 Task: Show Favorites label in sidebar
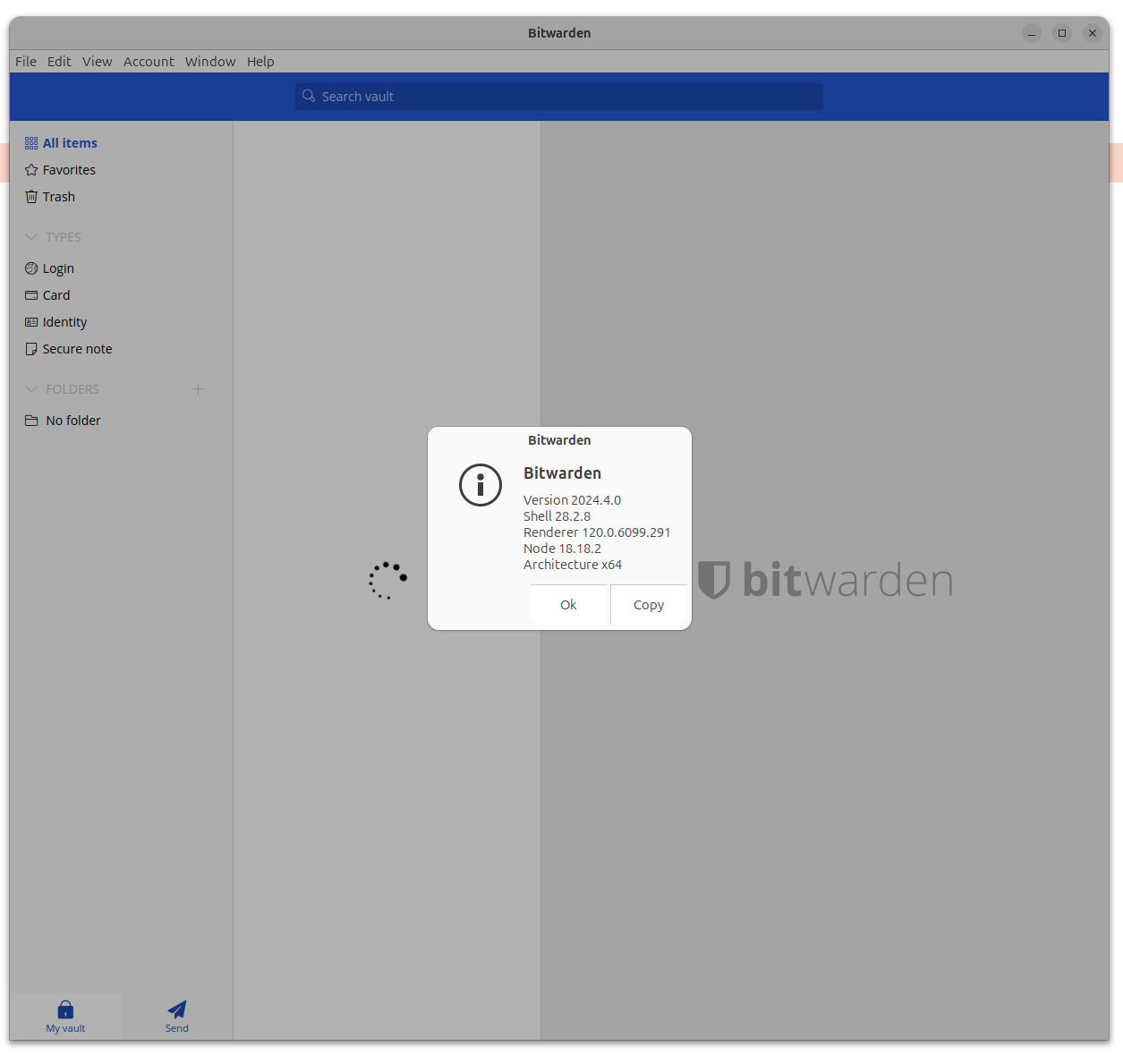69,170
